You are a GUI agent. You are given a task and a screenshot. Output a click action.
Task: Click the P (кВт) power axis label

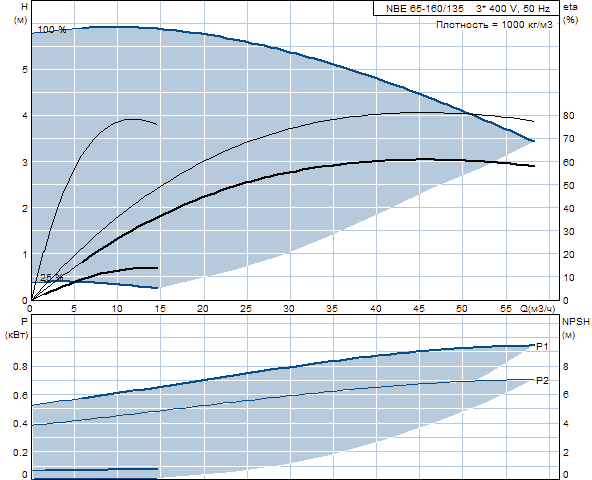pos(17,329)
